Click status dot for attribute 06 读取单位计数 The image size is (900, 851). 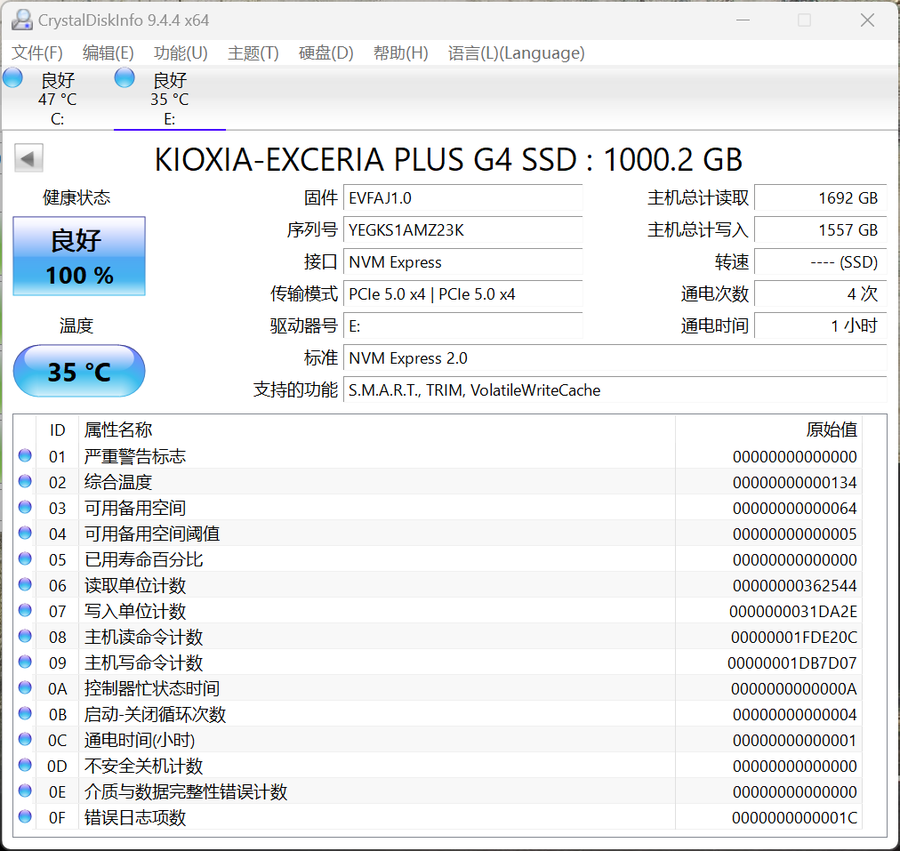point(25,585)
